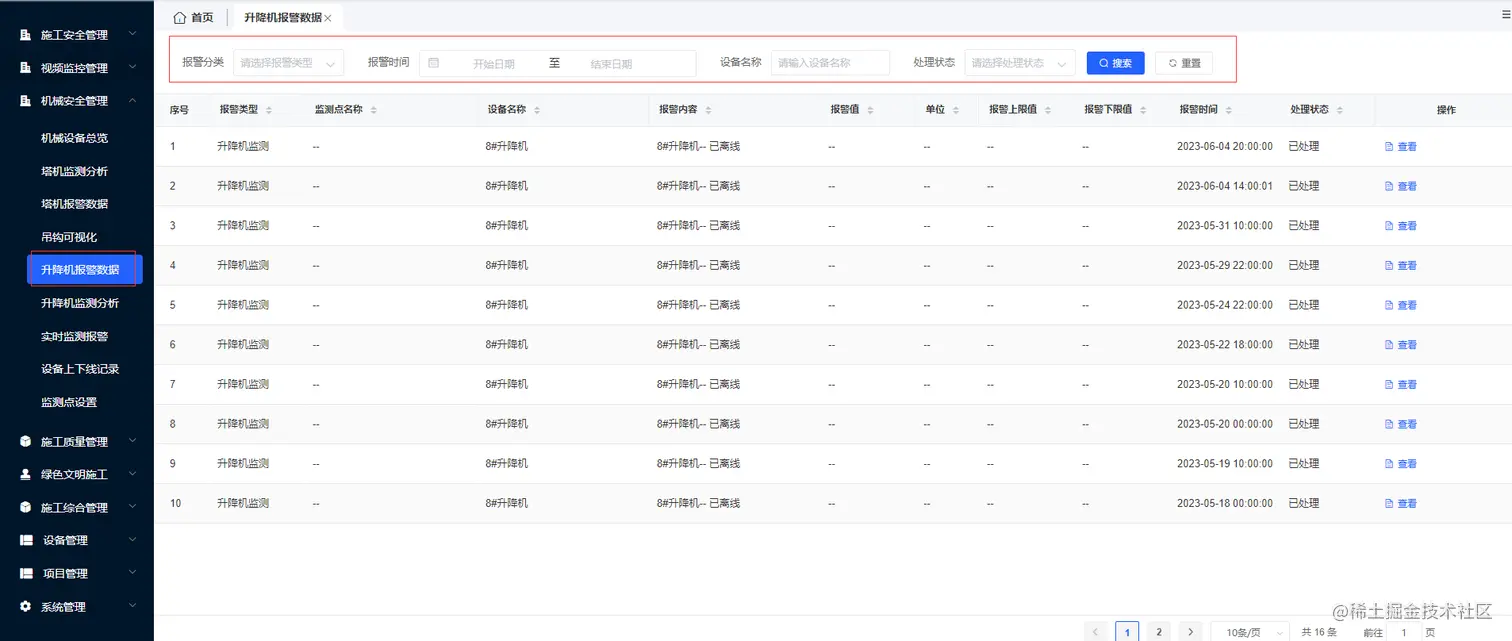Select the 施工安全管理 sidebar module icon
The image size is (1512, 641).
click(24, 33)
